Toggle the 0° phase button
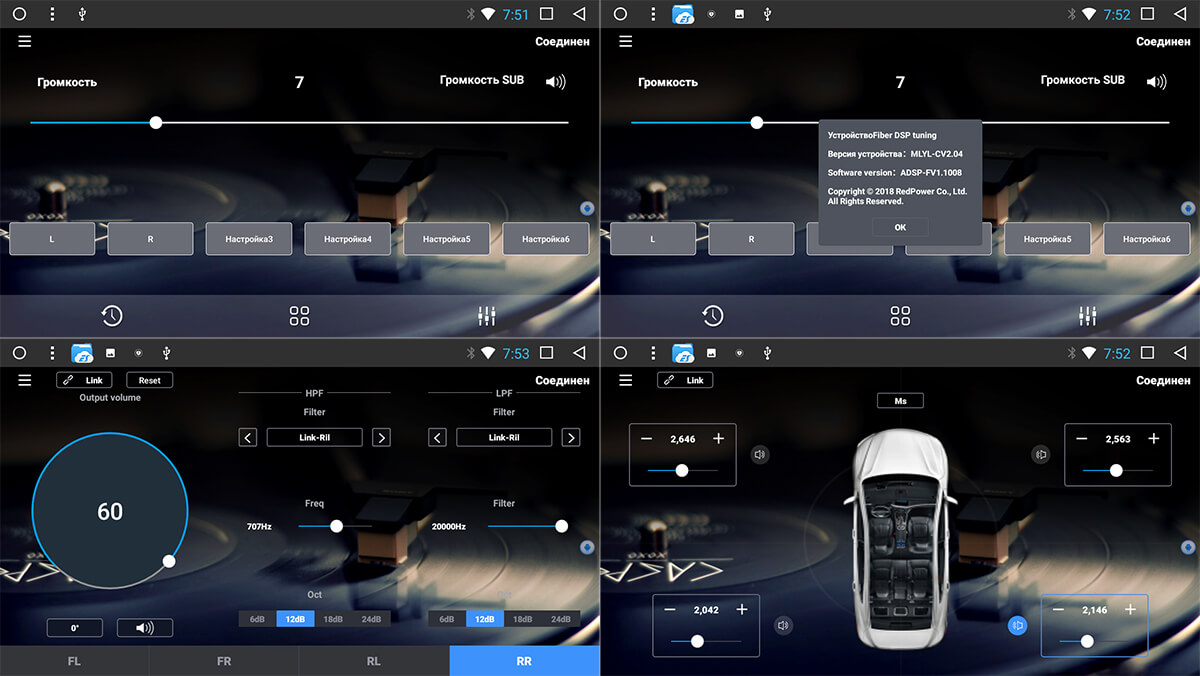1200x676 pixels. pos(74,628)
